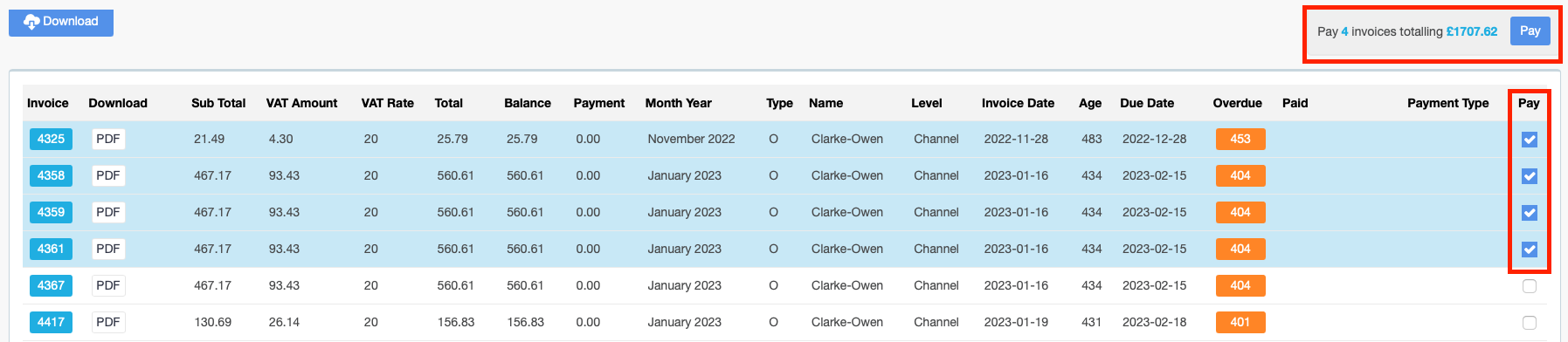The image size is (1568, 342).
Task: Download PDF for invoice 4361
Action: click(108, 249)
